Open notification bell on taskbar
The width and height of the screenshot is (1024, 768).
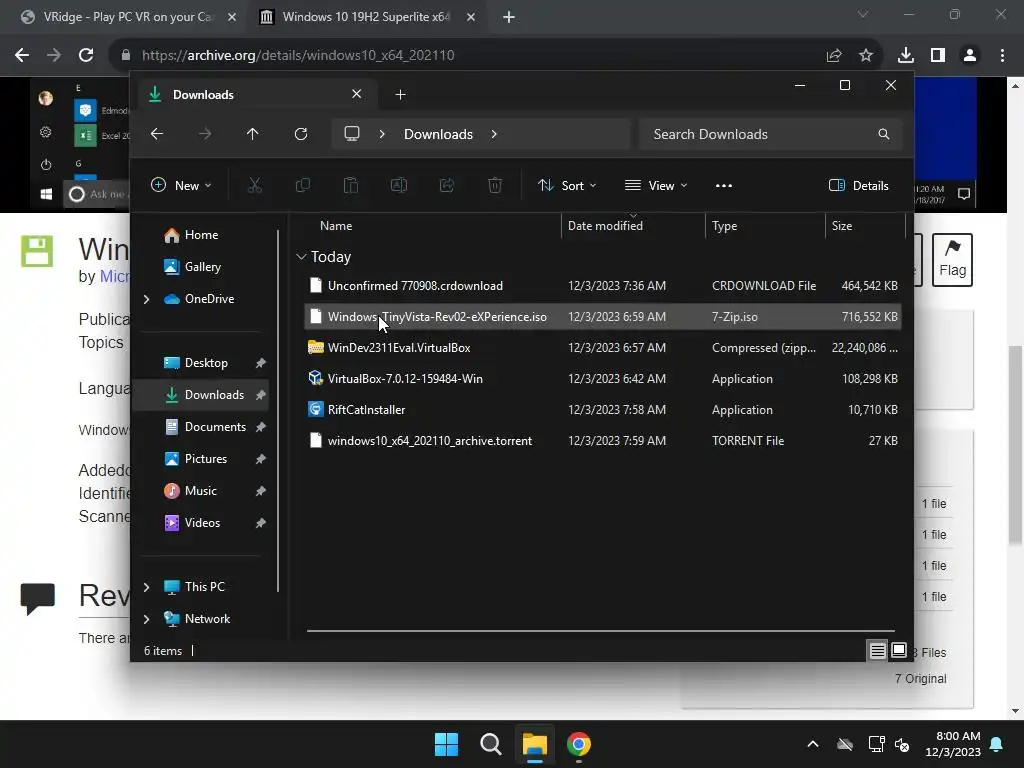tap(997, 744)
